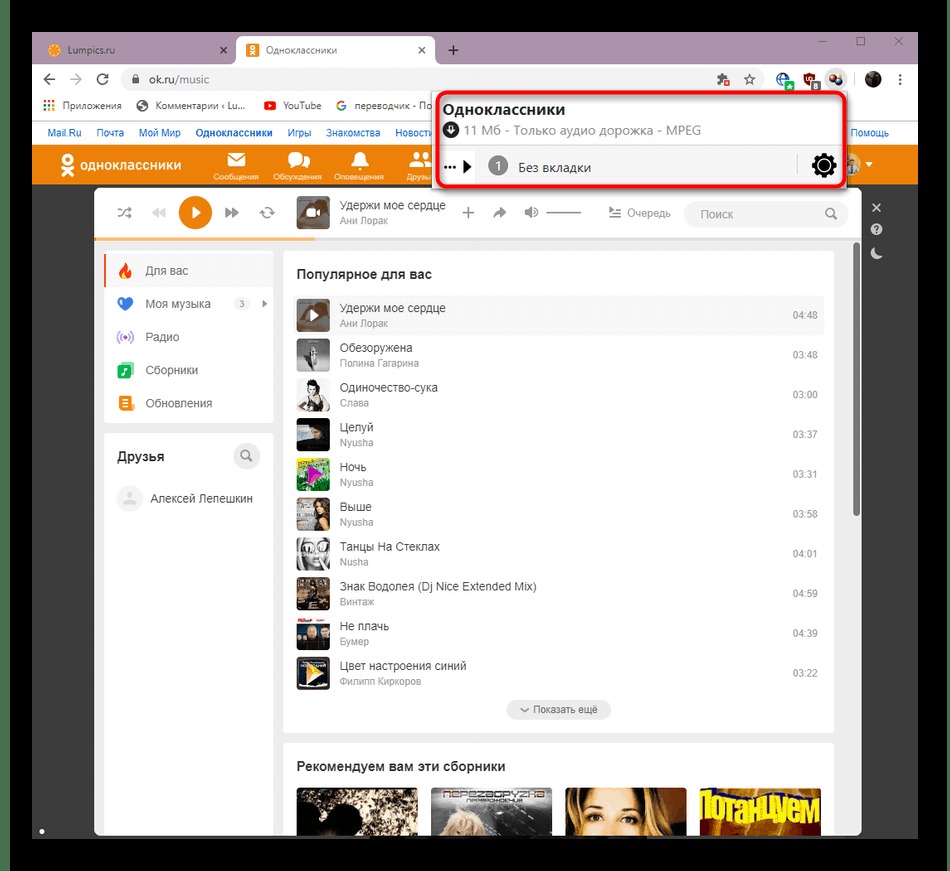Open the Мой Мир link
The image size is (950, 871).
click(x=159, y=133)
